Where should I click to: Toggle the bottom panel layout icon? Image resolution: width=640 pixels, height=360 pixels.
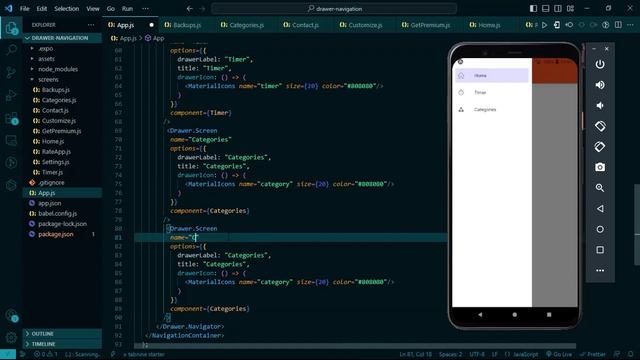pos(545,9)
